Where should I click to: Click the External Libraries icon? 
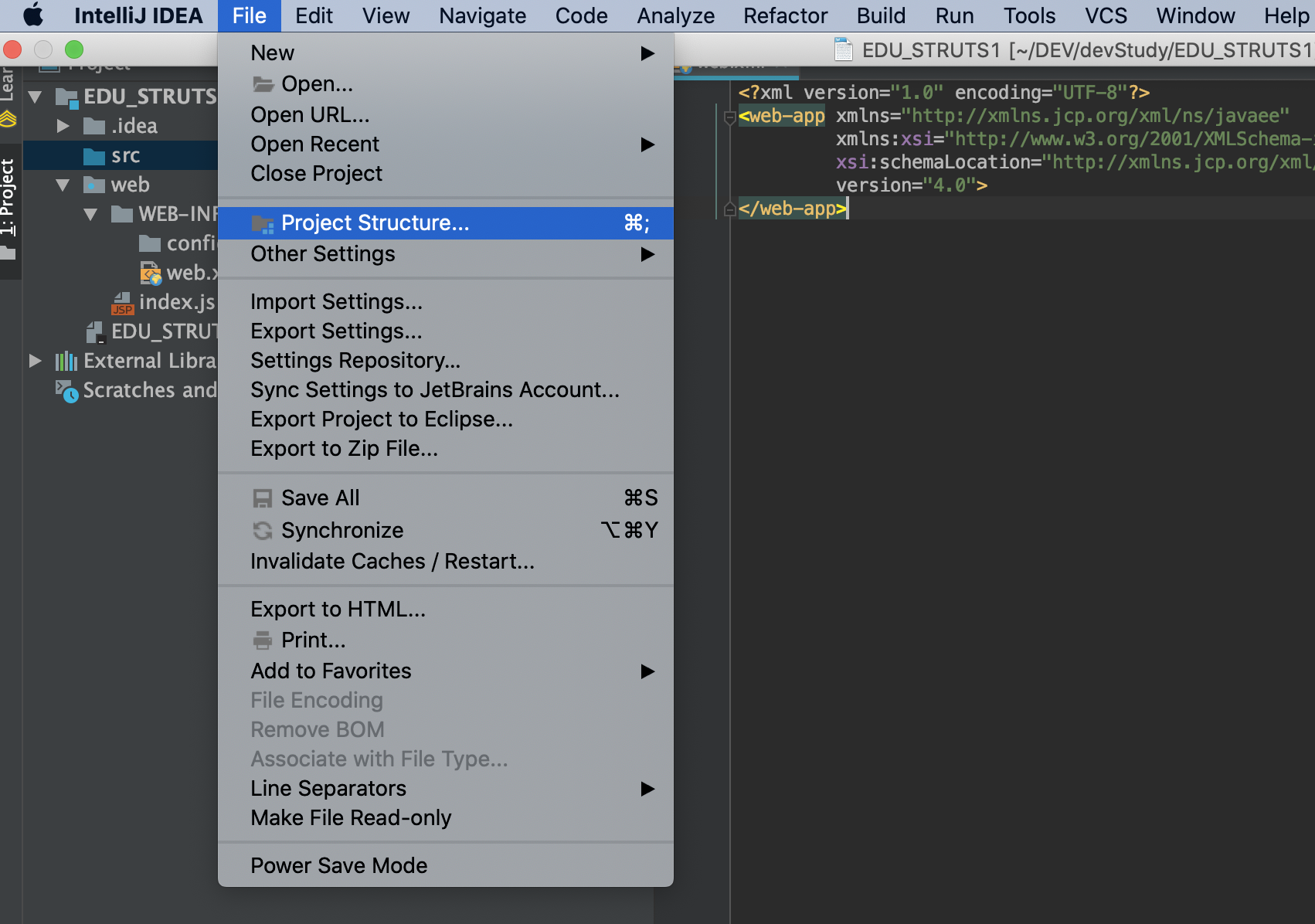tap(66, 362)
